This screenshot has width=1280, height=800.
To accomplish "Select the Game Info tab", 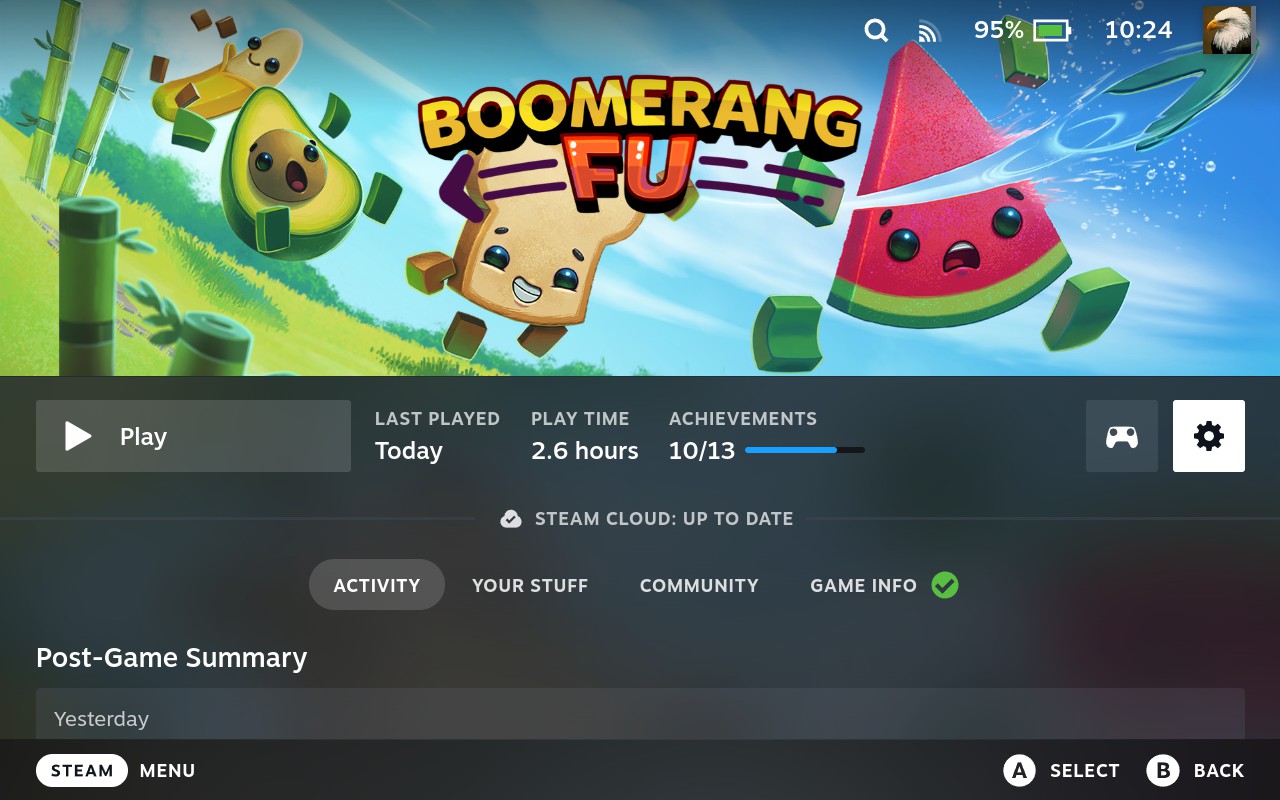I will (864, 585).
